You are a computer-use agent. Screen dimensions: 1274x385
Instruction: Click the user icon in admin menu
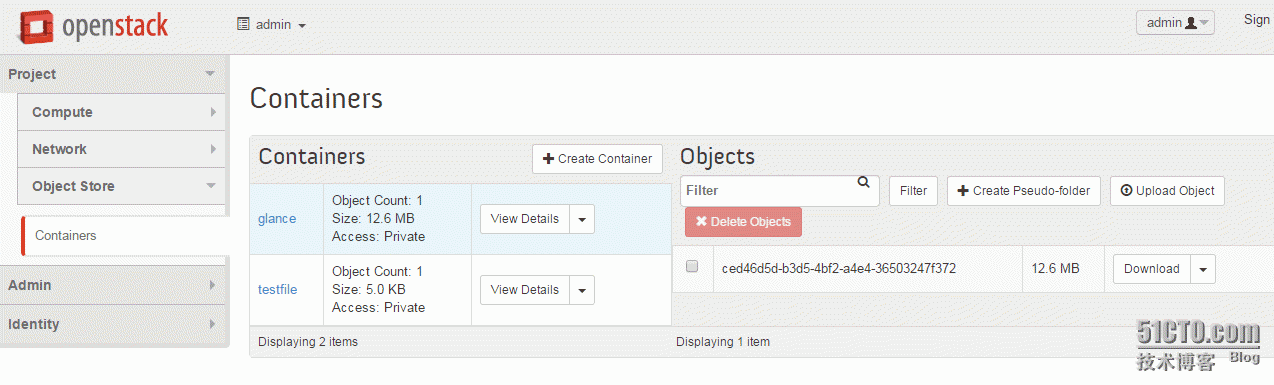coord(1191,22)
